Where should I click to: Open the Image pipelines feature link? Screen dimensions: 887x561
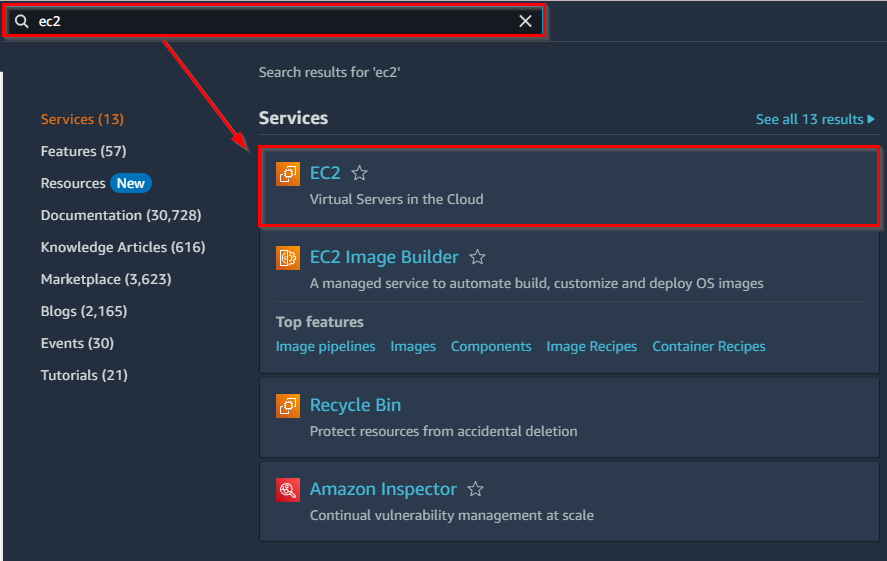(325, 346)
